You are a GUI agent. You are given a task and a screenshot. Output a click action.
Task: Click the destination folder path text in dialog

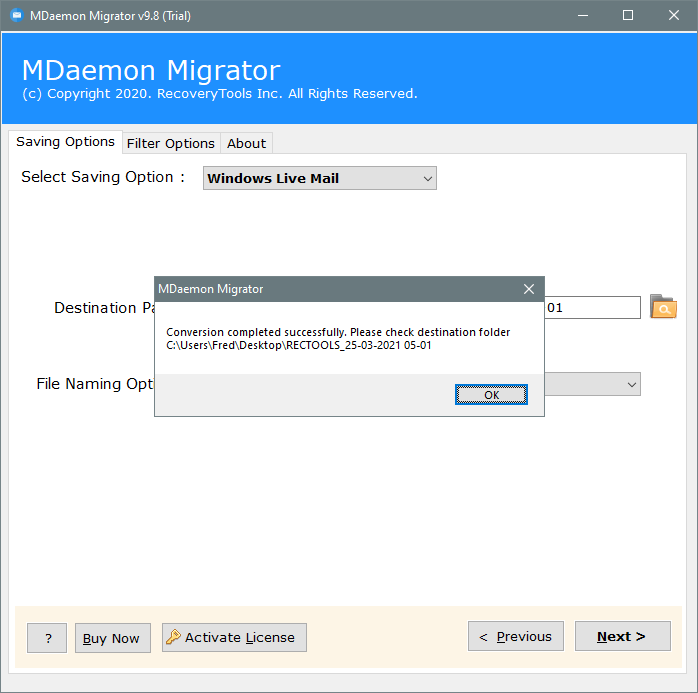299,345
